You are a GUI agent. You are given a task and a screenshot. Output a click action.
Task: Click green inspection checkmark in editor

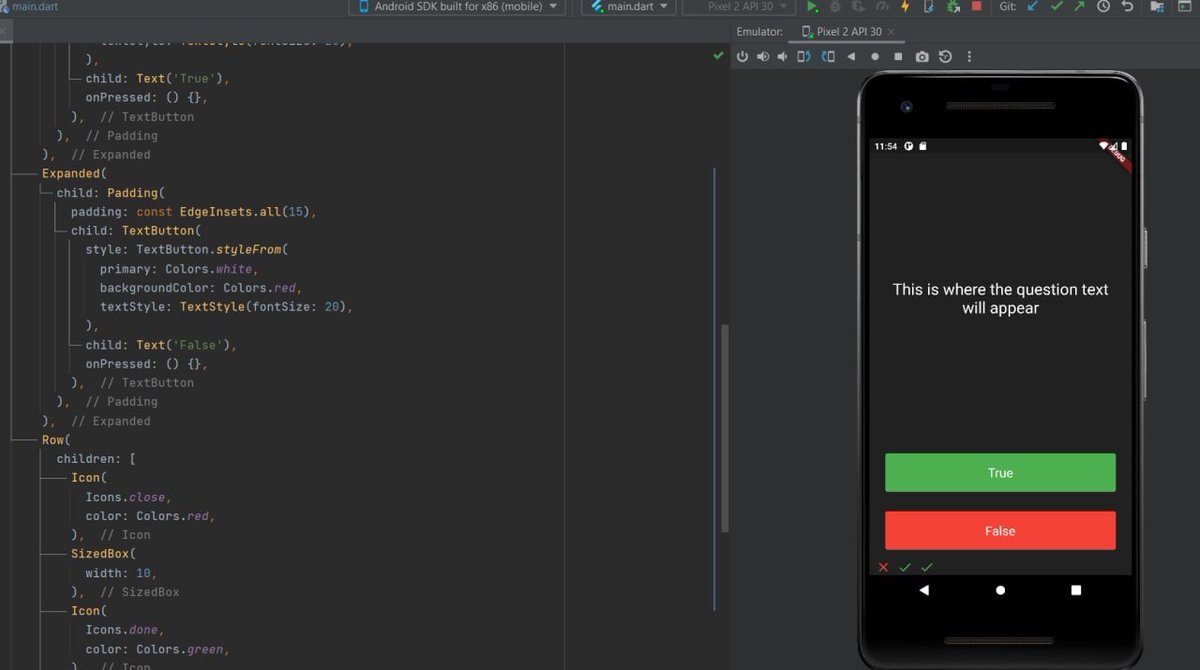(718, 57)
